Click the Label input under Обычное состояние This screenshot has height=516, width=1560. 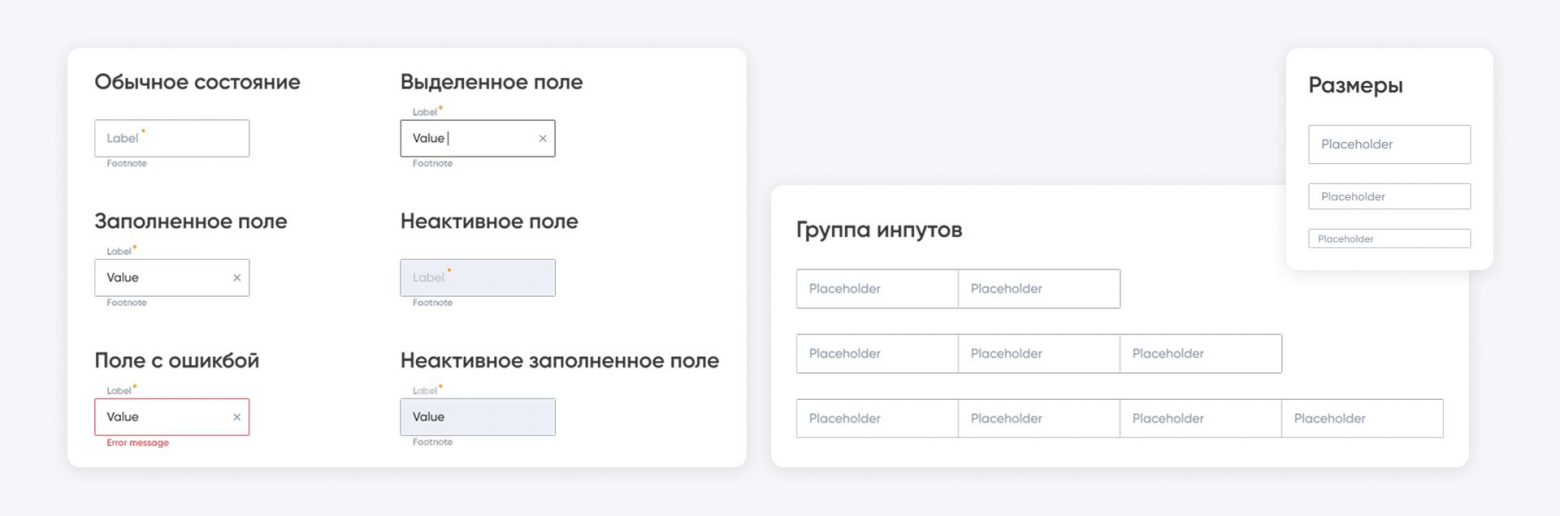tap(172, 139)
